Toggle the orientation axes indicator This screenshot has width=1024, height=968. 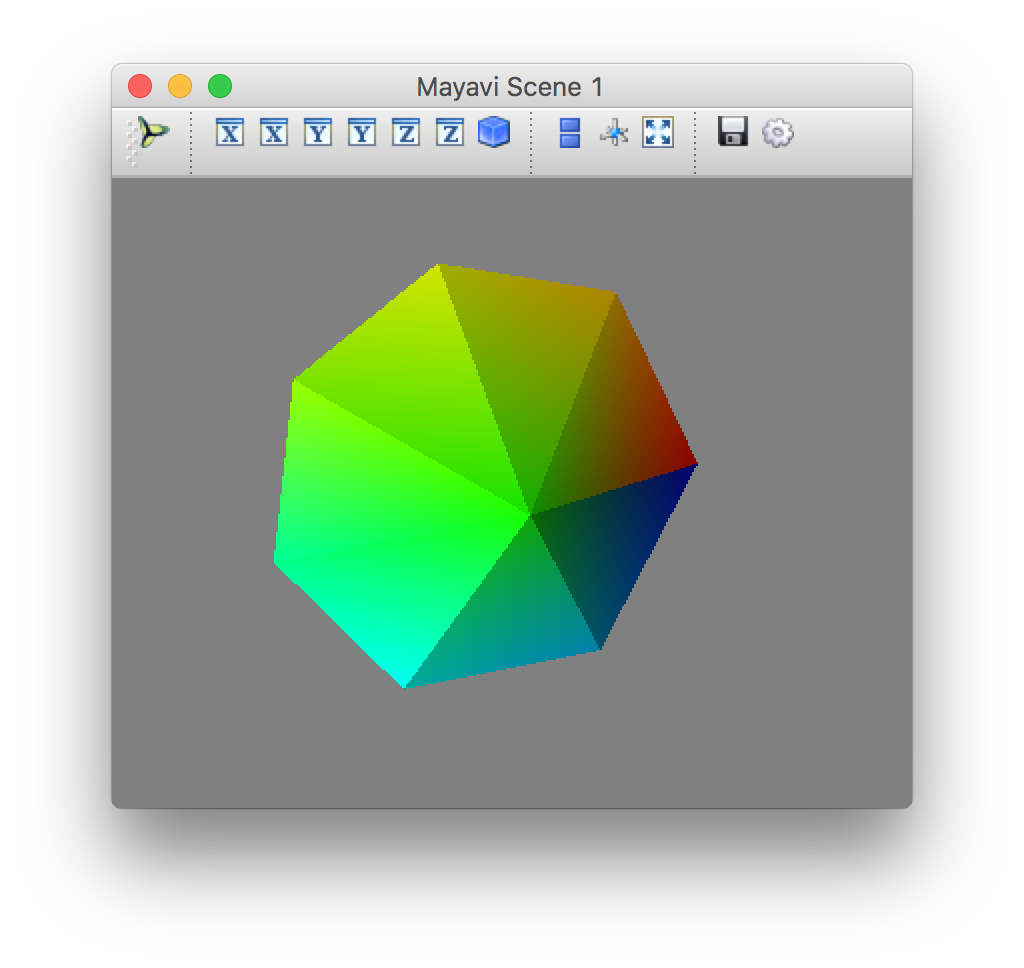pos(612,131)
